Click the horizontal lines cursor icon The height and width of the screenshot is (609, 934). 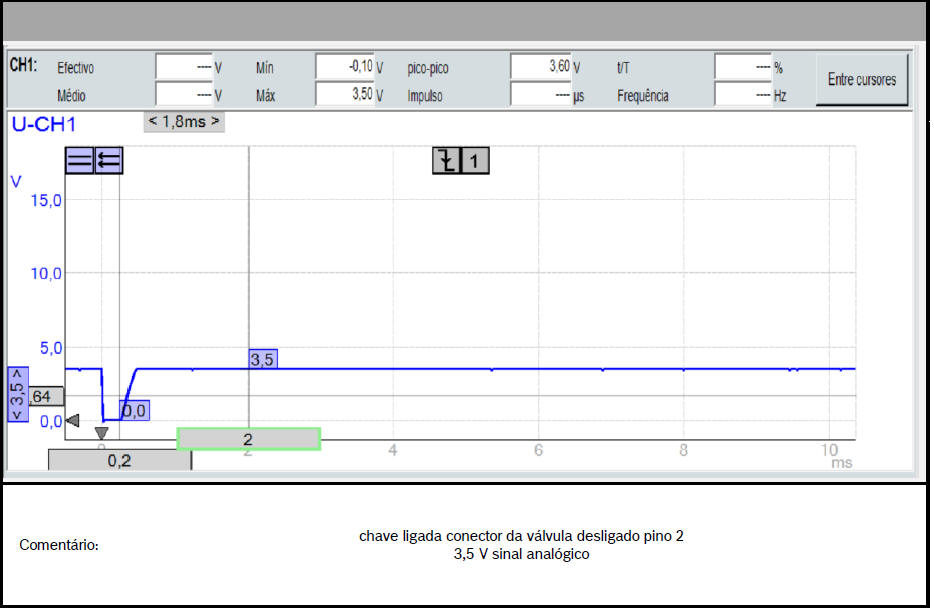pyautogui.click(x=79, y=160)
